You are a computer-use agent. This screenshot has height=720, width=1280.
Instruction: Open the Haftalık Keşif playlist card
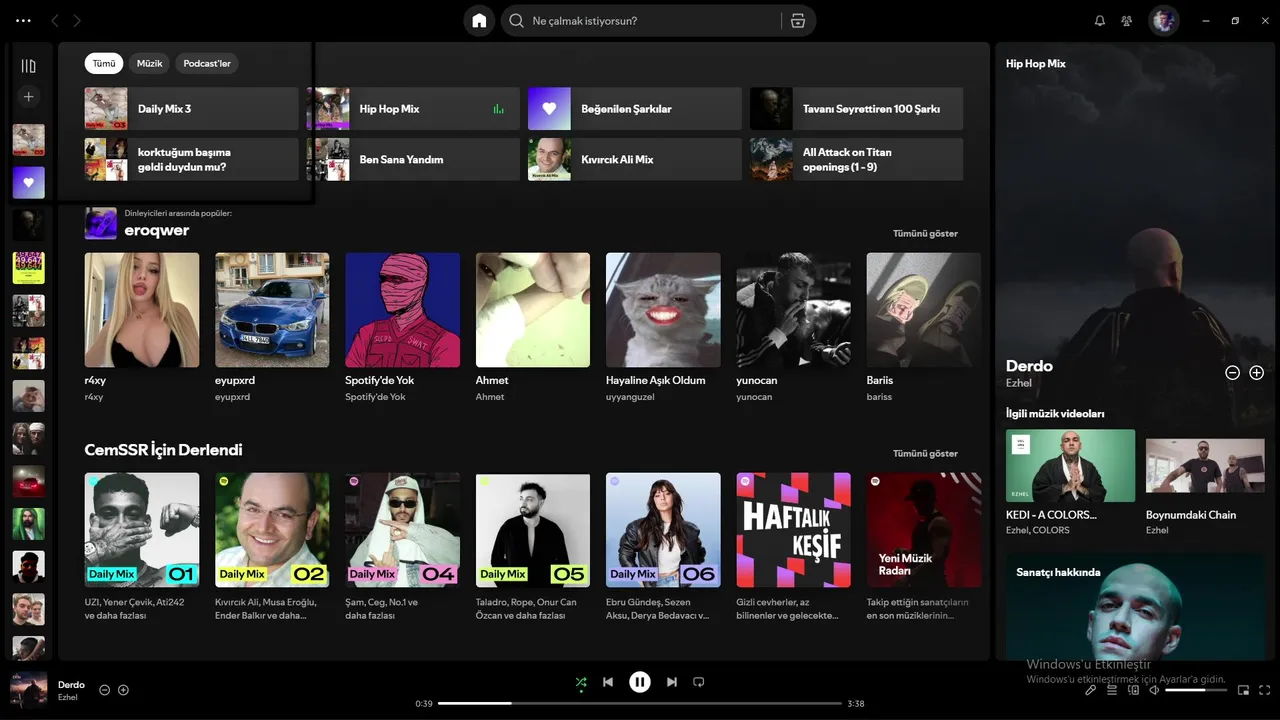tap(794, 547)
